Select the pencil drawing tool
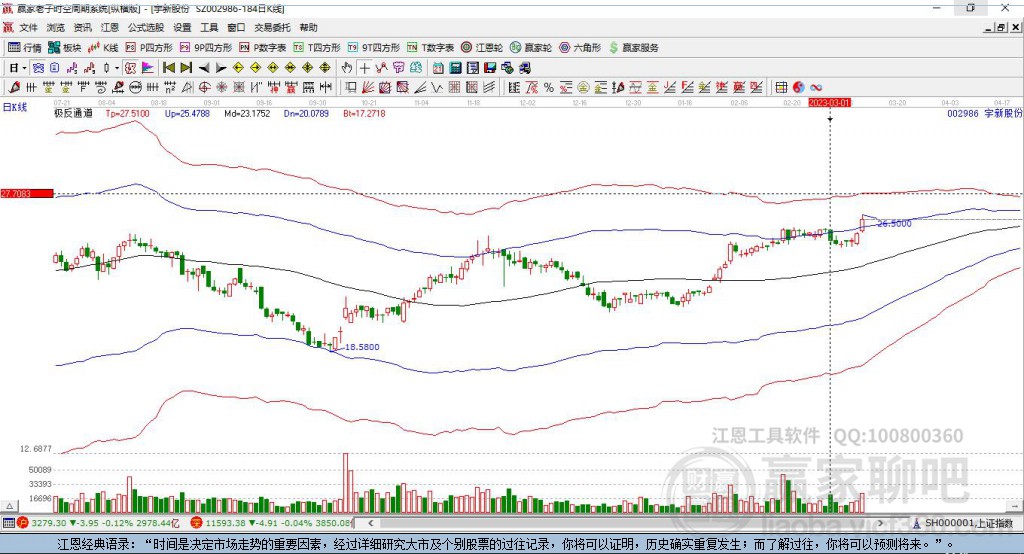This screenshot has height=554, width=1024. 14,87
